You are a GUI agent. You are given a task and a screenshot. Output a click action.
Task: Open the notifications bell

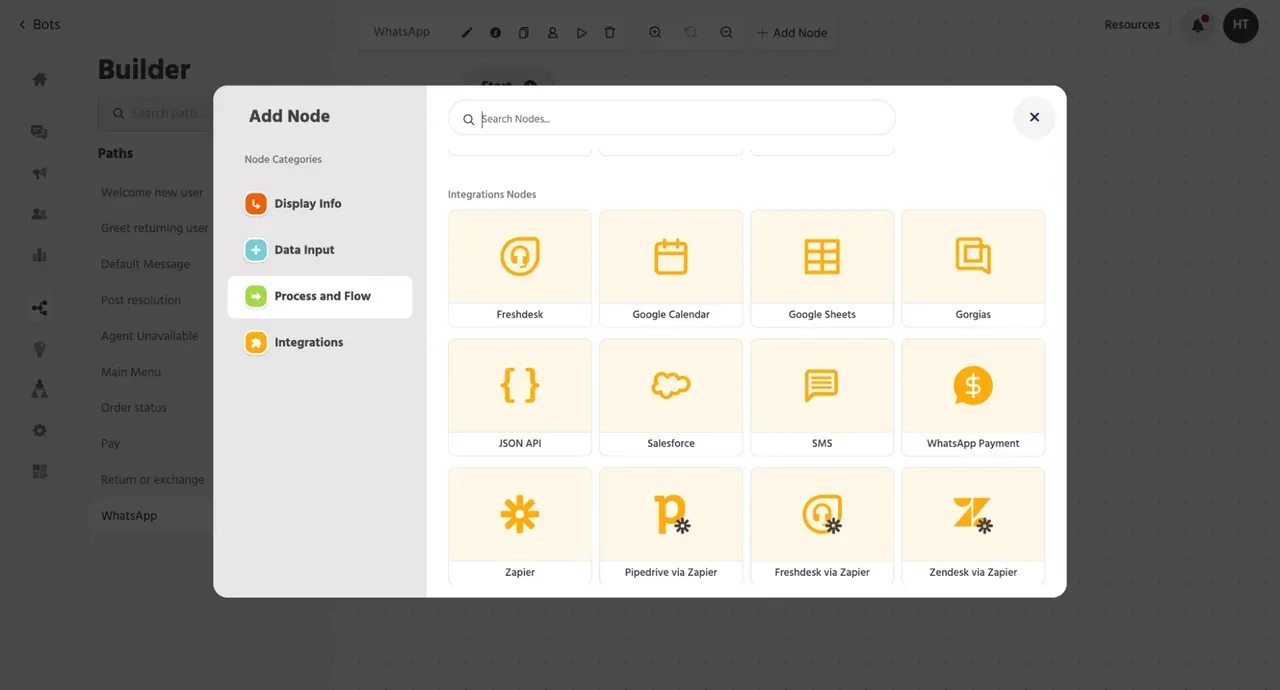(1197, 25)
